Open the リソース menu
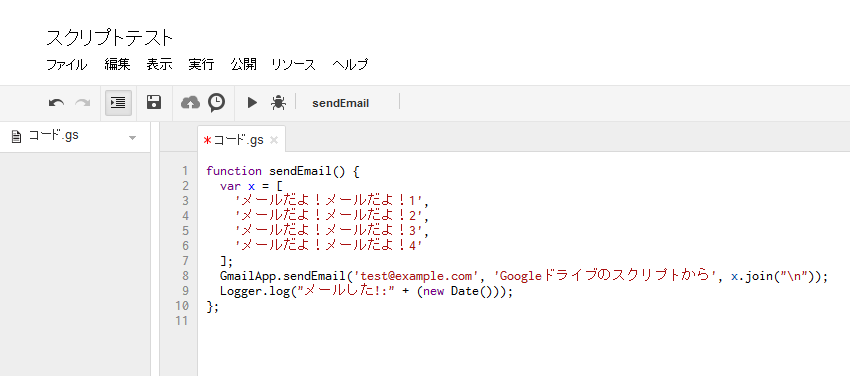 (293, 65)
